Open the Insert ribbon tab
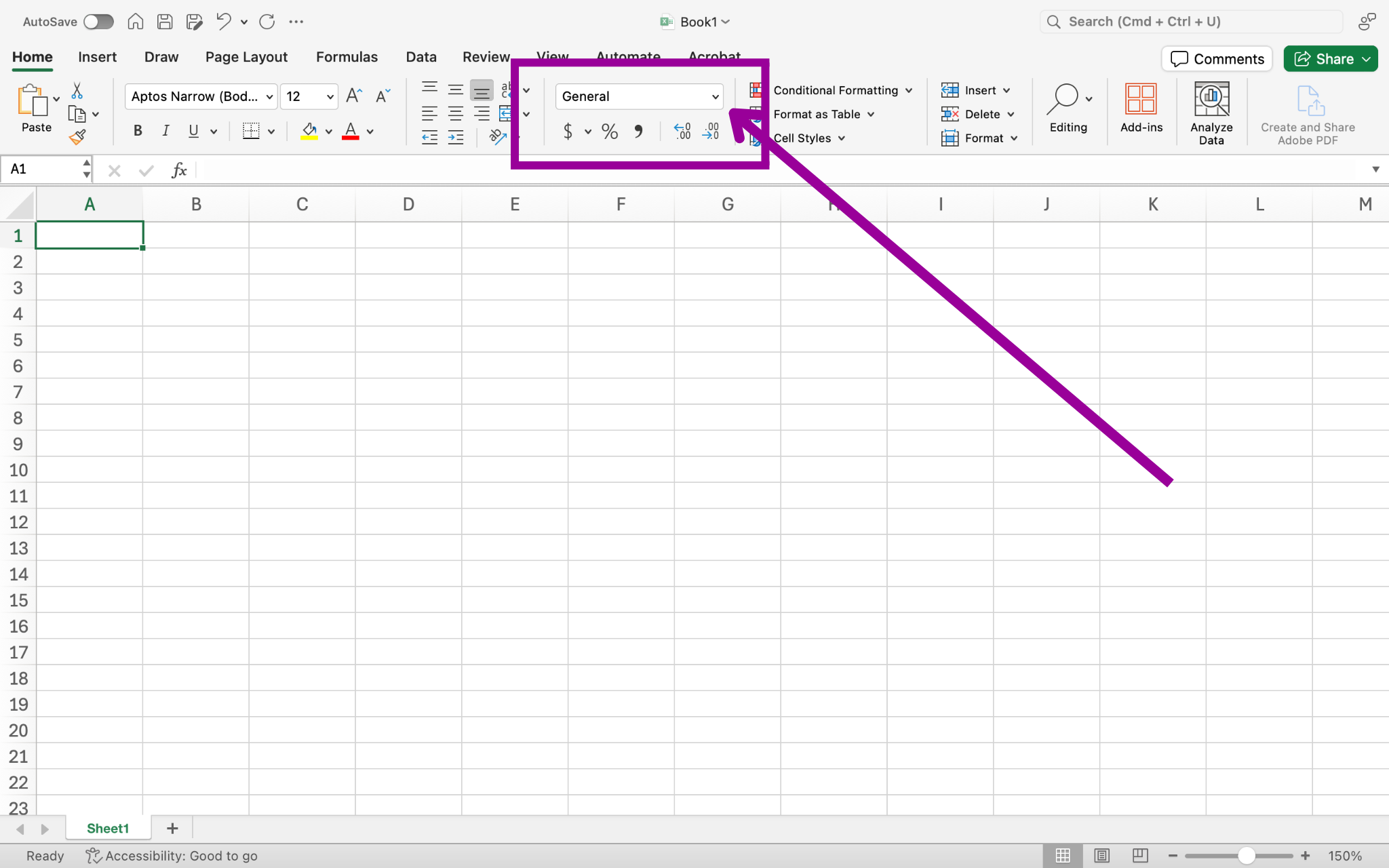 97,57
